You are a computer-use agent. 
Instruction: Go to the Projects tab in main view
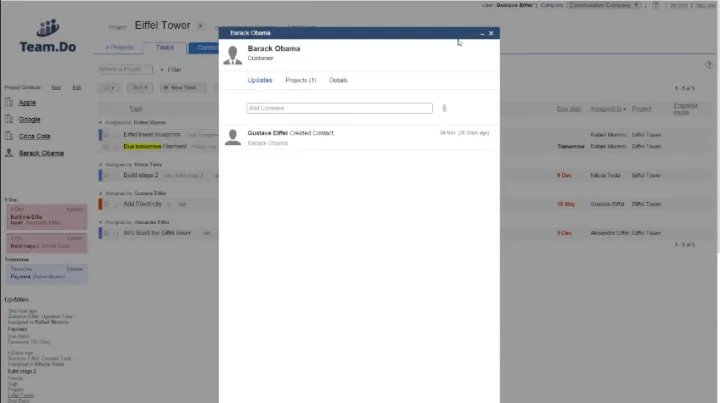(119, 47)
